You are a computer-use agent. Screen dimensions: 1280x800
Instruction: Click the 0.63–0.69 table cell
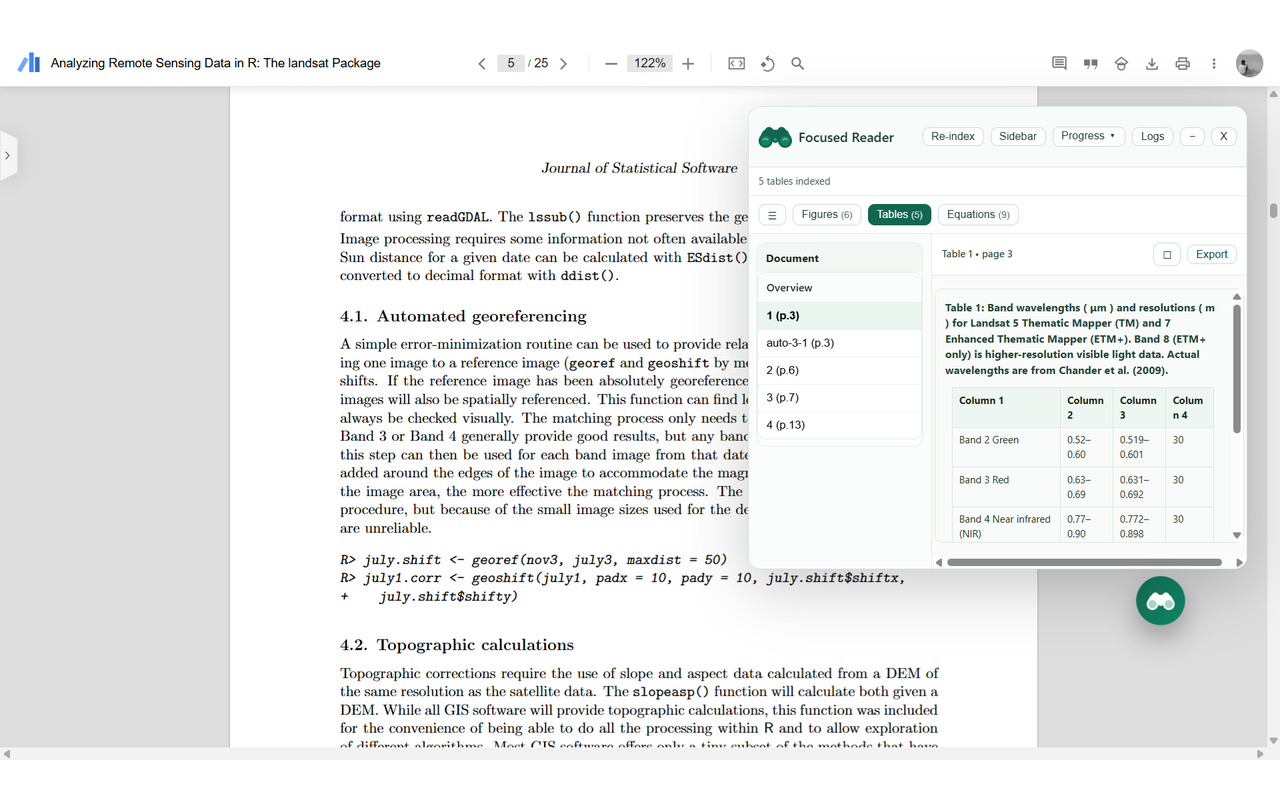tap(1085, 487)
